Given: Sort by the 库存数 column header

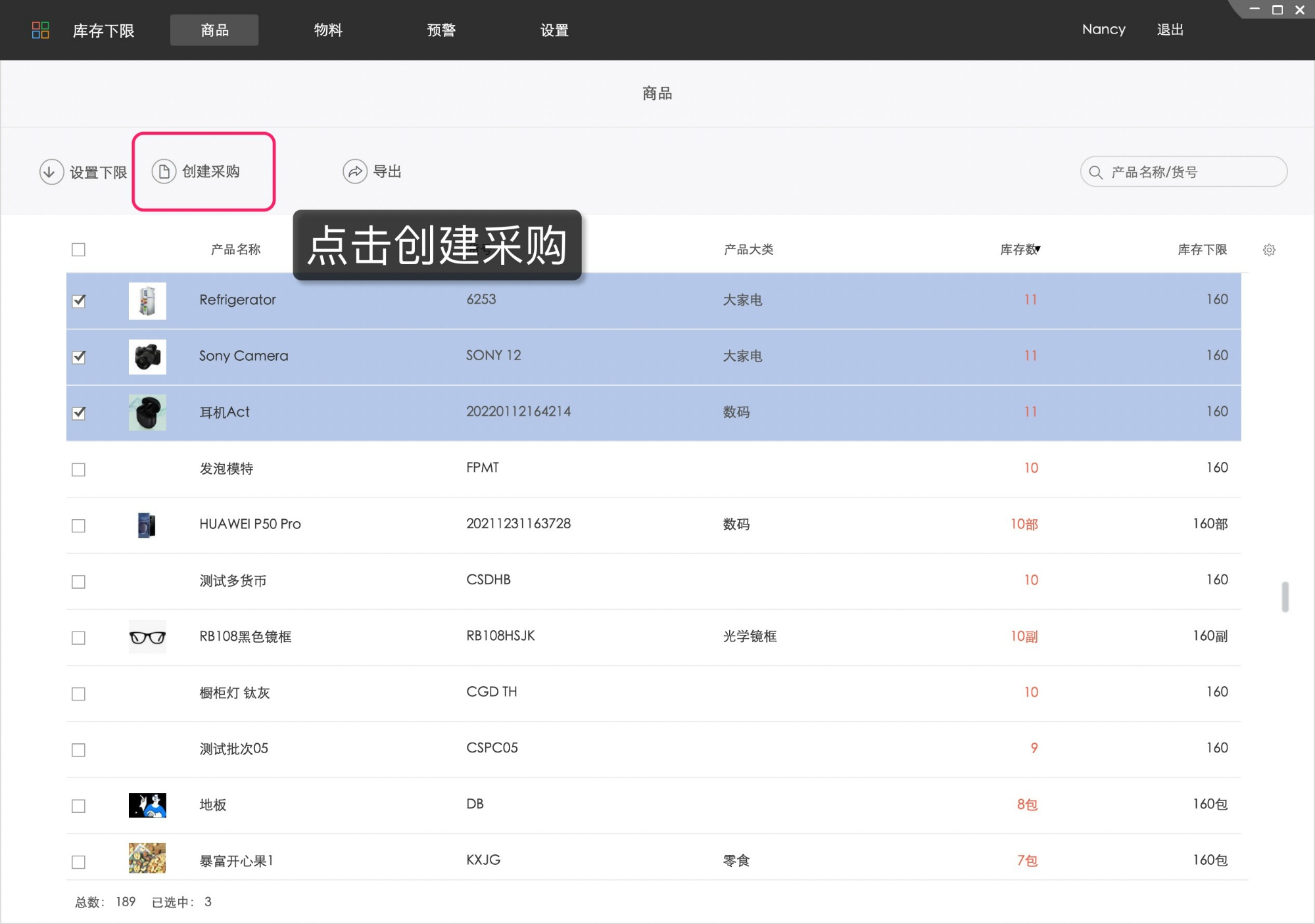Looking at the screenshot, I should 1020,250.
